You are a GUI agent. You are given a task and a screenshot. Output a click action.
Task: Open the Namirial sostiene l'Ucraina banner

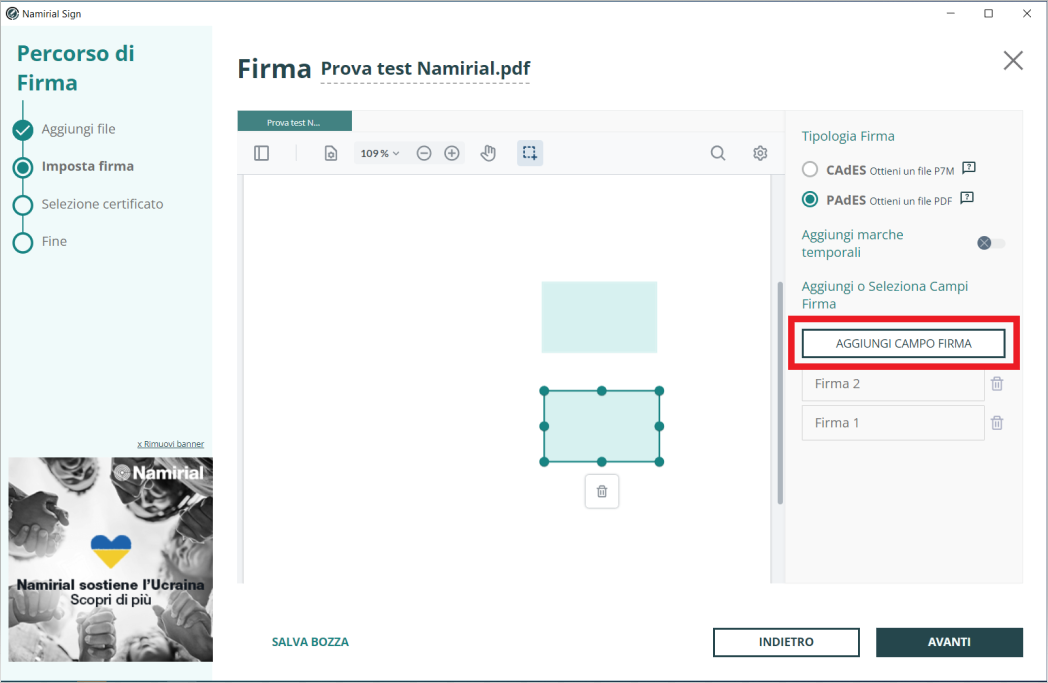click(x=110, y=559)
